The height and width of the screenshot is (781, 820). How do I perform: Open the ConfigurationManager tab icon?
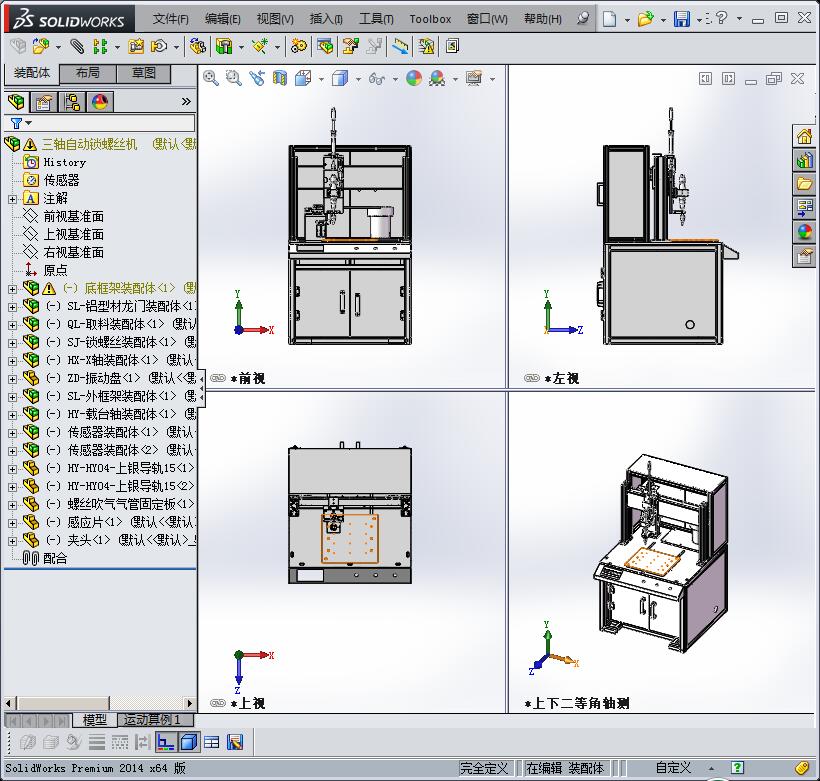(x=72, y=101)
